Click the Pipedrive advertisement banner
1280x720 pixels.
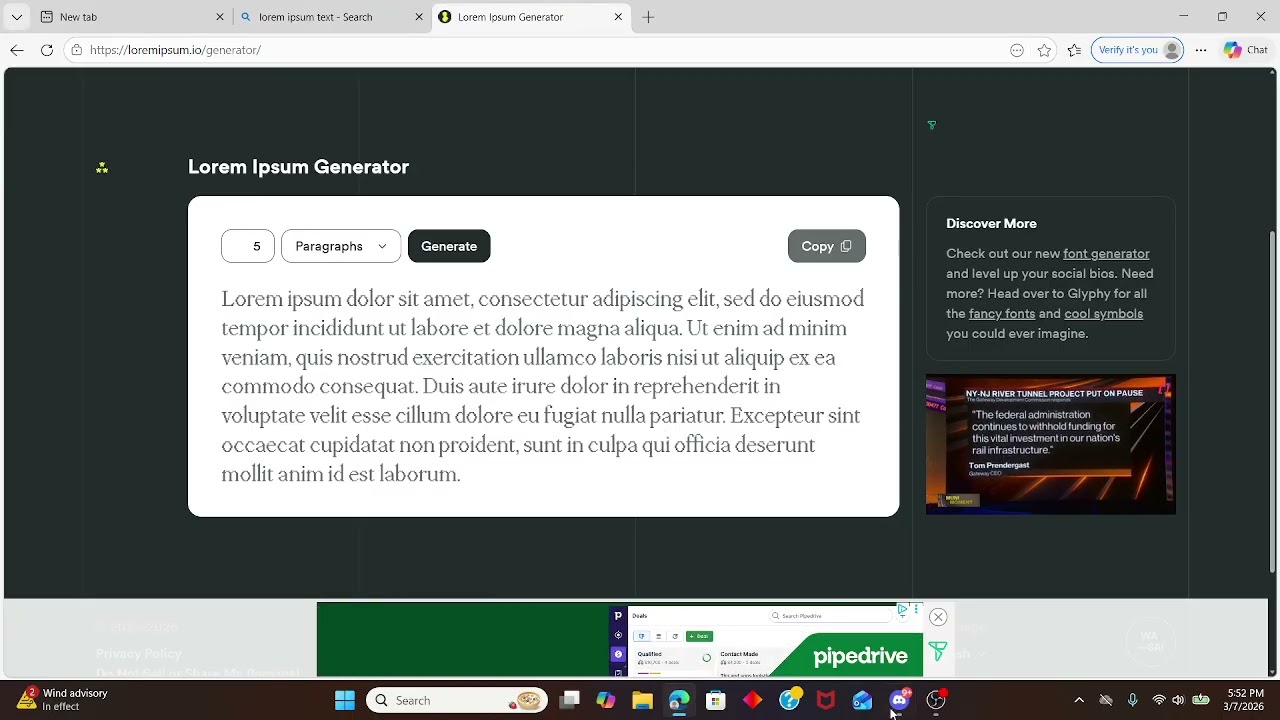(620, 640)
